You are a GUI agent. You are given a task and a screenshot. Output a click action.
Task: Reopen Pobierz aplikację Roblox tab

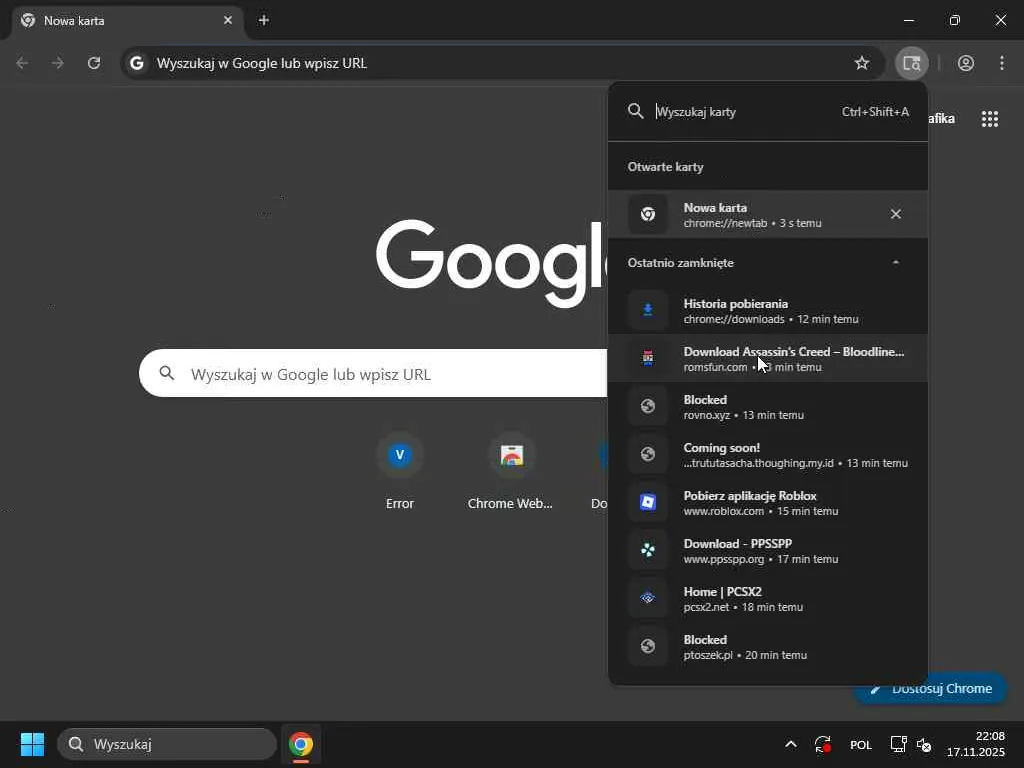coord(768,503)
